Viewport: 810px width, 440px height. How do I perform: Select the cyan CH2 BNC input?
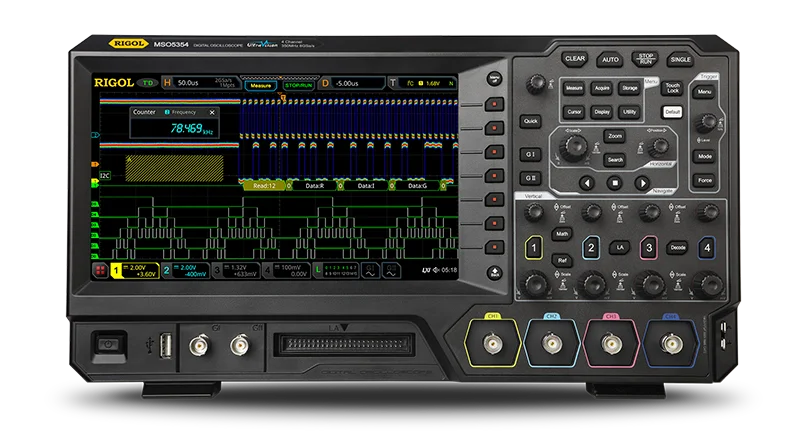pos(552,343)
